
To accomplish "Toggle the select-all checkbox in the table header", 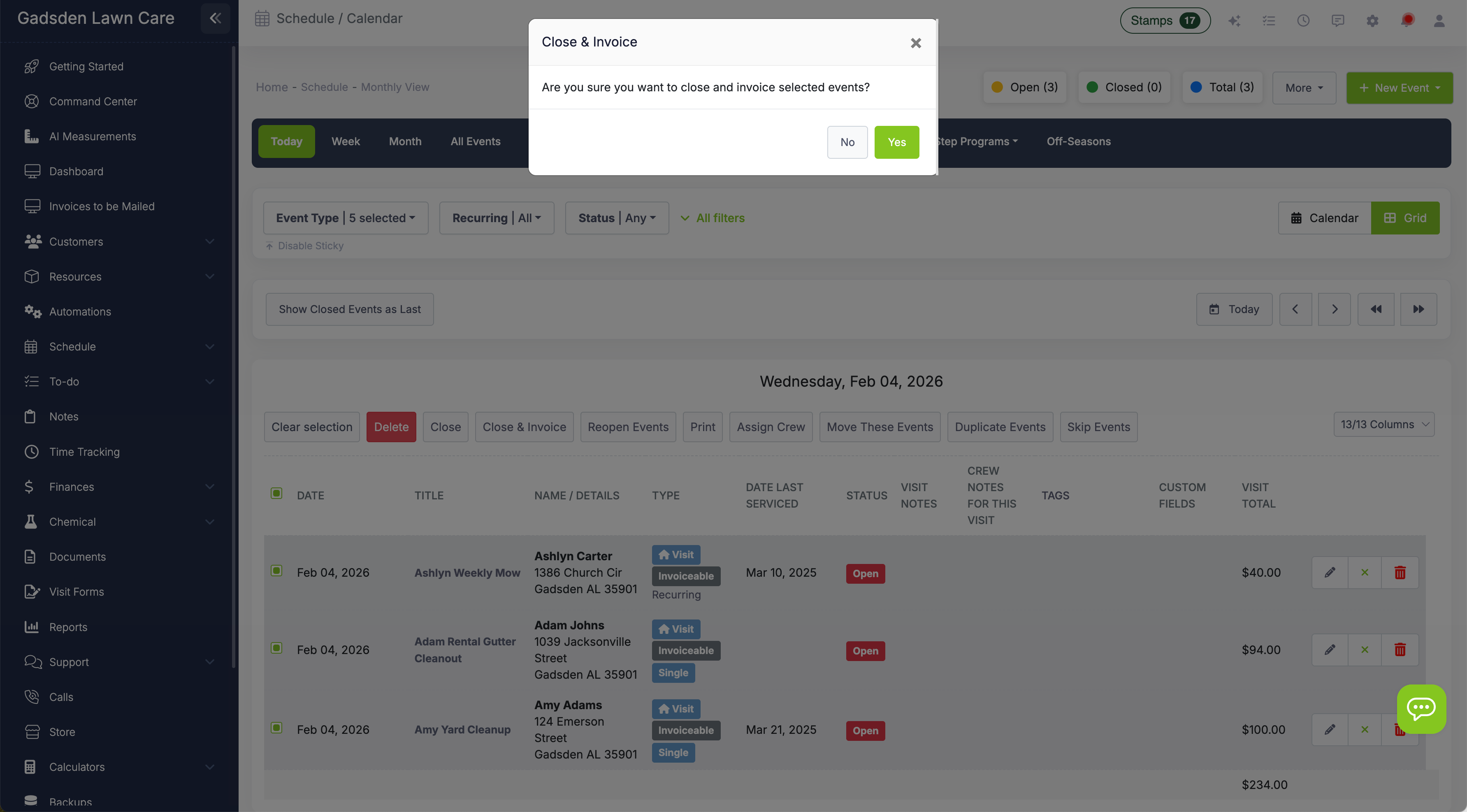I will point(277,493).
